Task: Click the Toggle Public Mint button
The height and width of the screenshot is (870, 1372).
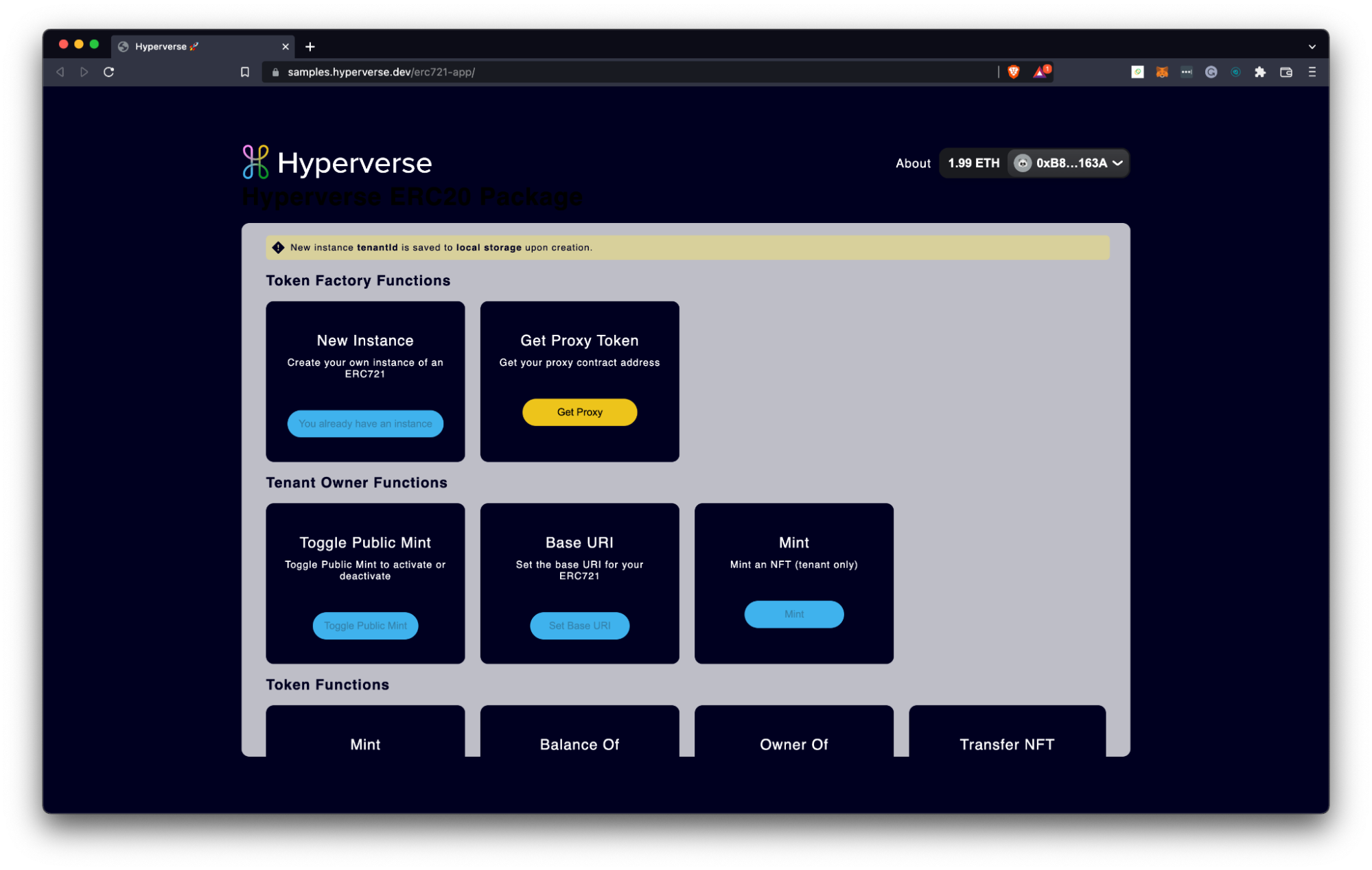Action: point(365,626)
